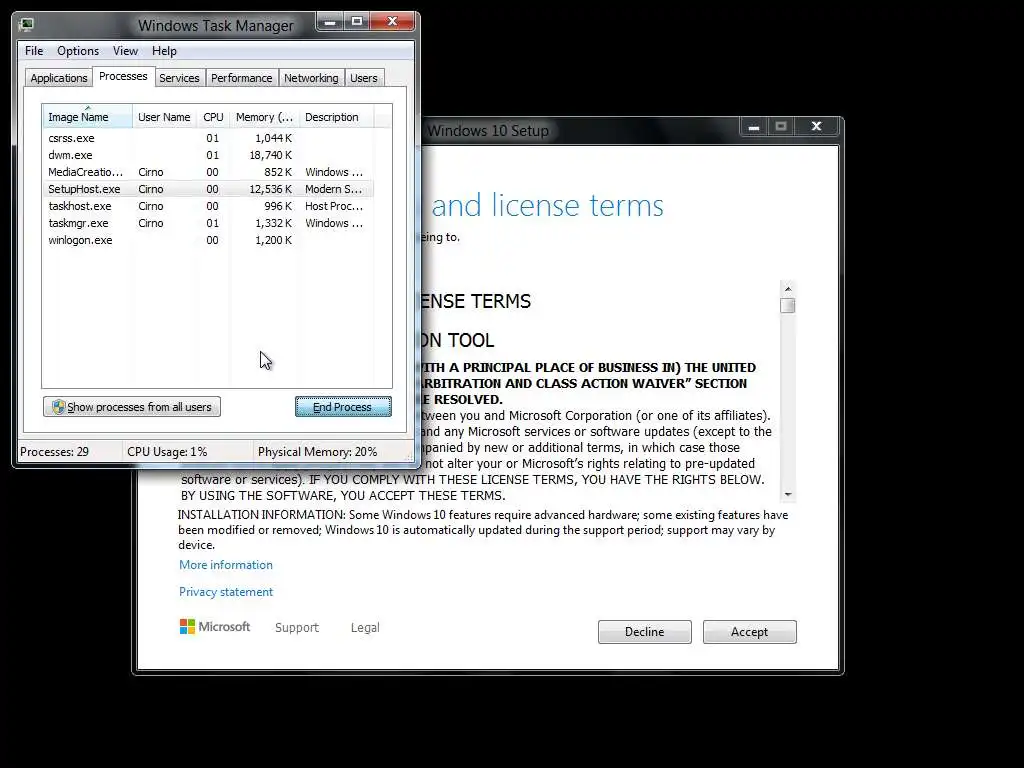Click Show processes from all users
The width and height of the screenshot is (1024, 768).
point(132,407)
